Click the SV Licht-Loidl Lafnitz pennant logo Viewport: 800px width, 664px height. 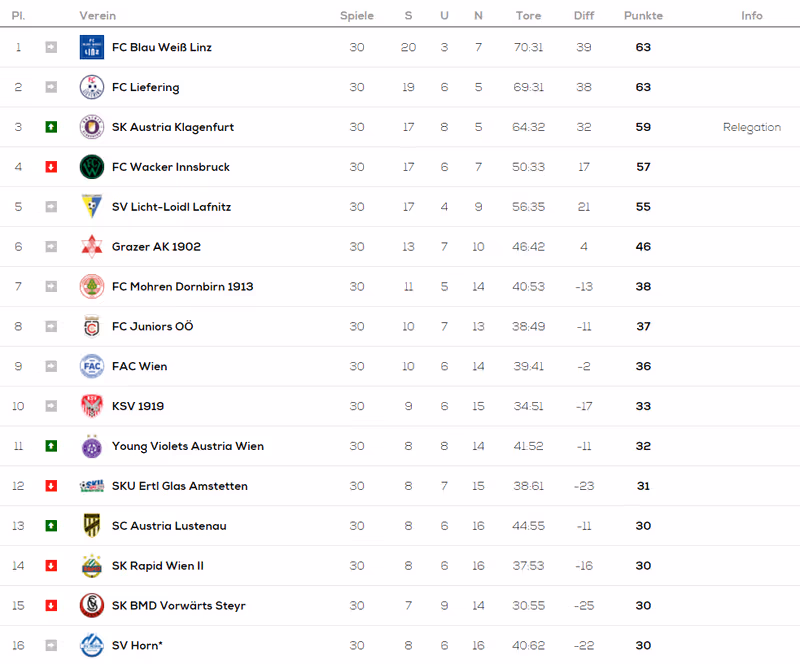(92, 206)
